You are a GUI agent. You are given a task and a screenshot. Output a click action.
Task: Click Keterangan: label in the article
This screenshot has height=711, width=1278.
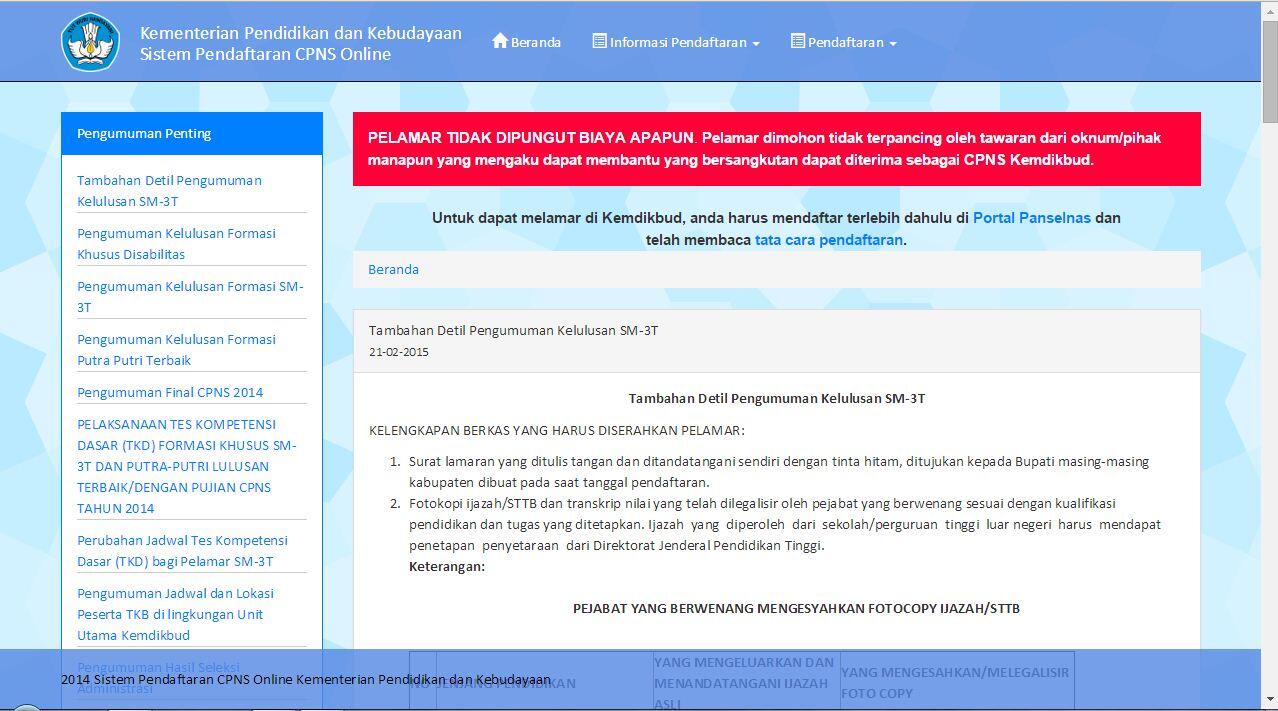(x=447, y=566)
